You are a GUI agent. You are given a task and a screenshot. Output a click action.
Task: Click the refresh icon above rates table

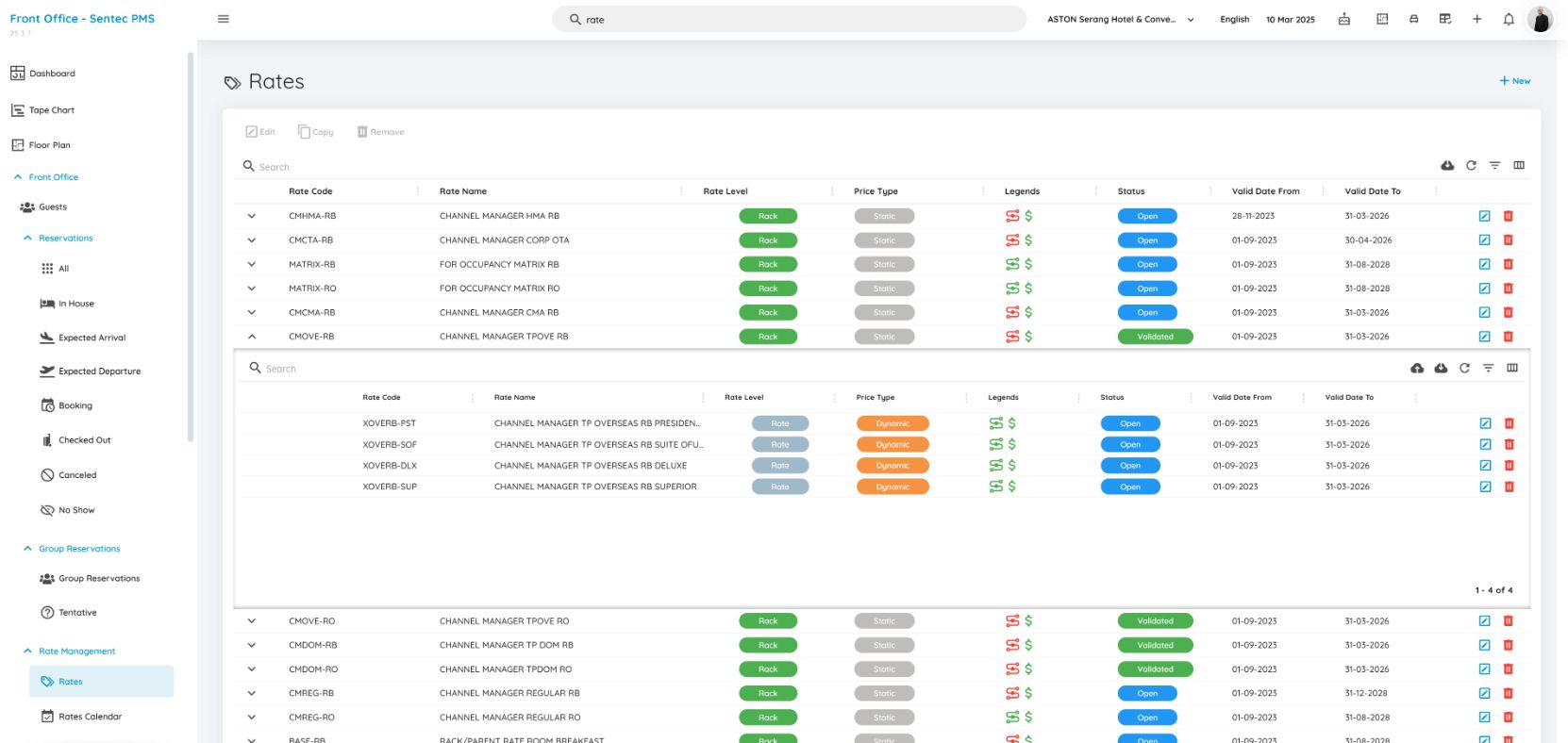click(x=1471, y=166)
